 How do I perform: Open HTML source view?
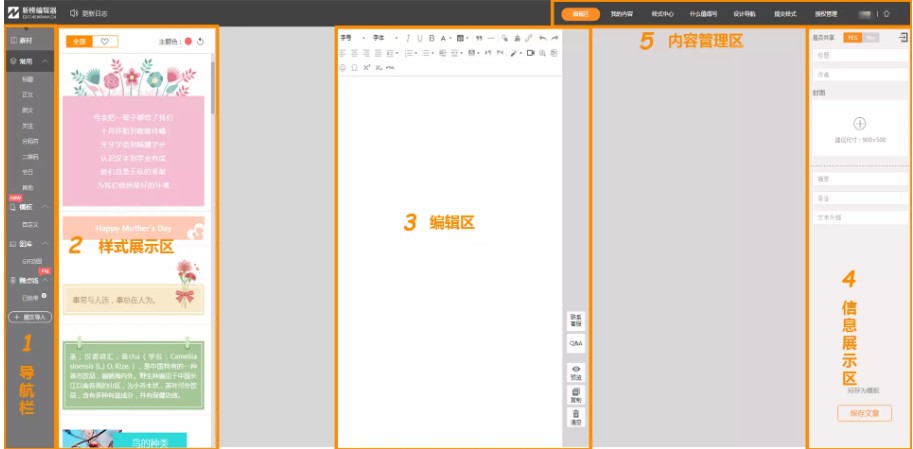click(x=391, y=68)
